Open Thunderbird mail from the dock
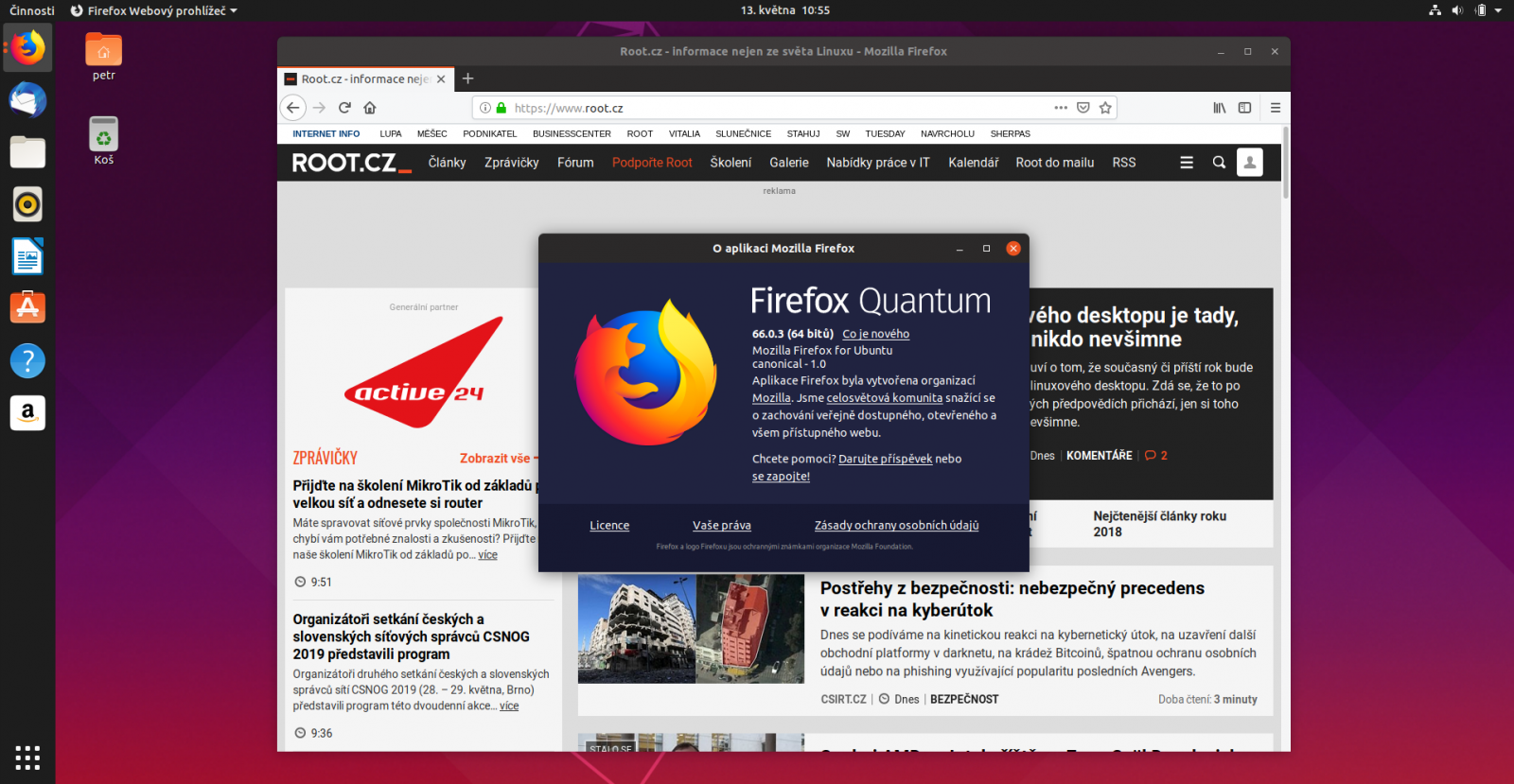This screenshot has height=784, width=1514. coord(27,99)
